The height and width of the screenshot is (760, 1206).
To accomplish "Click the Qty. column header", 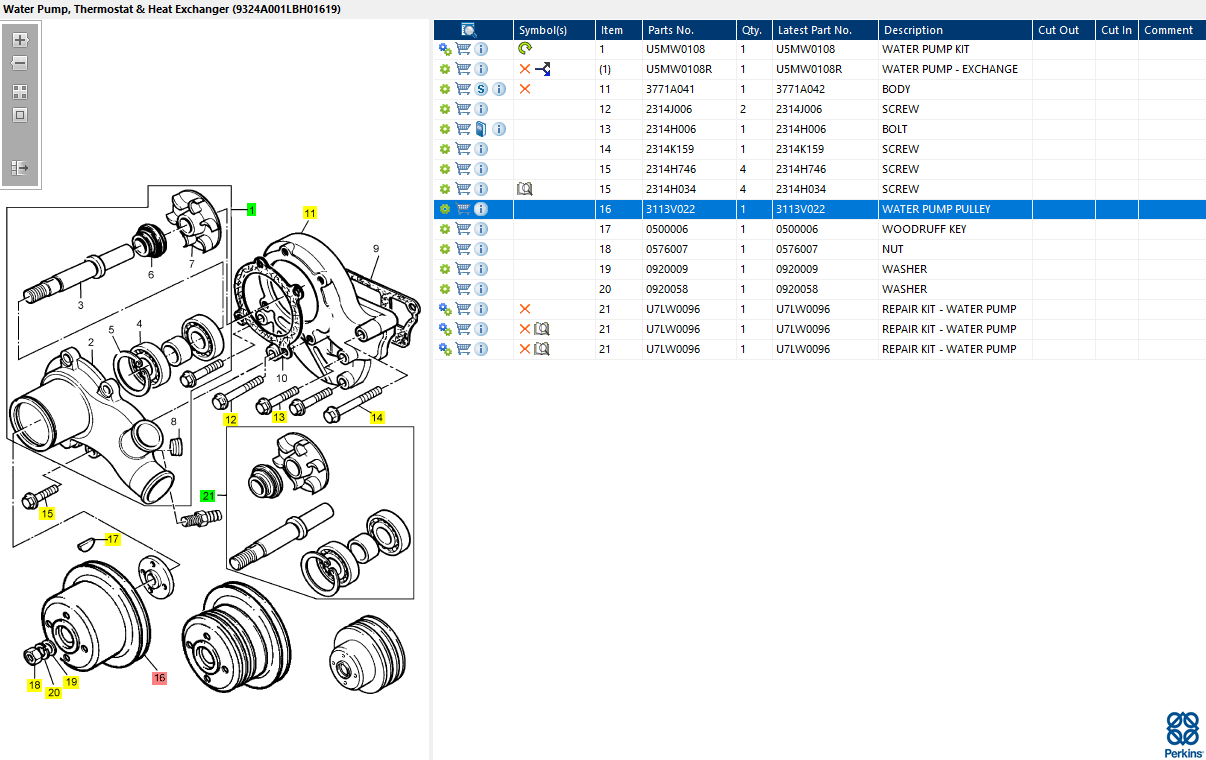I will [753, 30].
